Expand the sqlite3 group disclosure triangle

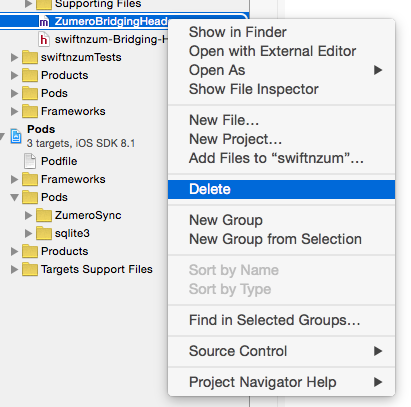tap(28, 233)
